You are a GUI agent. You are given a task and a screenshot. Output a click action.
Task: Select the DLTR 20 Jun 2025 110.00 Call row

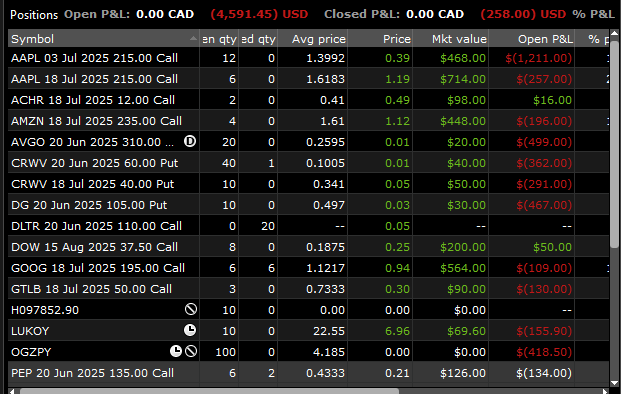pos(308,226)
